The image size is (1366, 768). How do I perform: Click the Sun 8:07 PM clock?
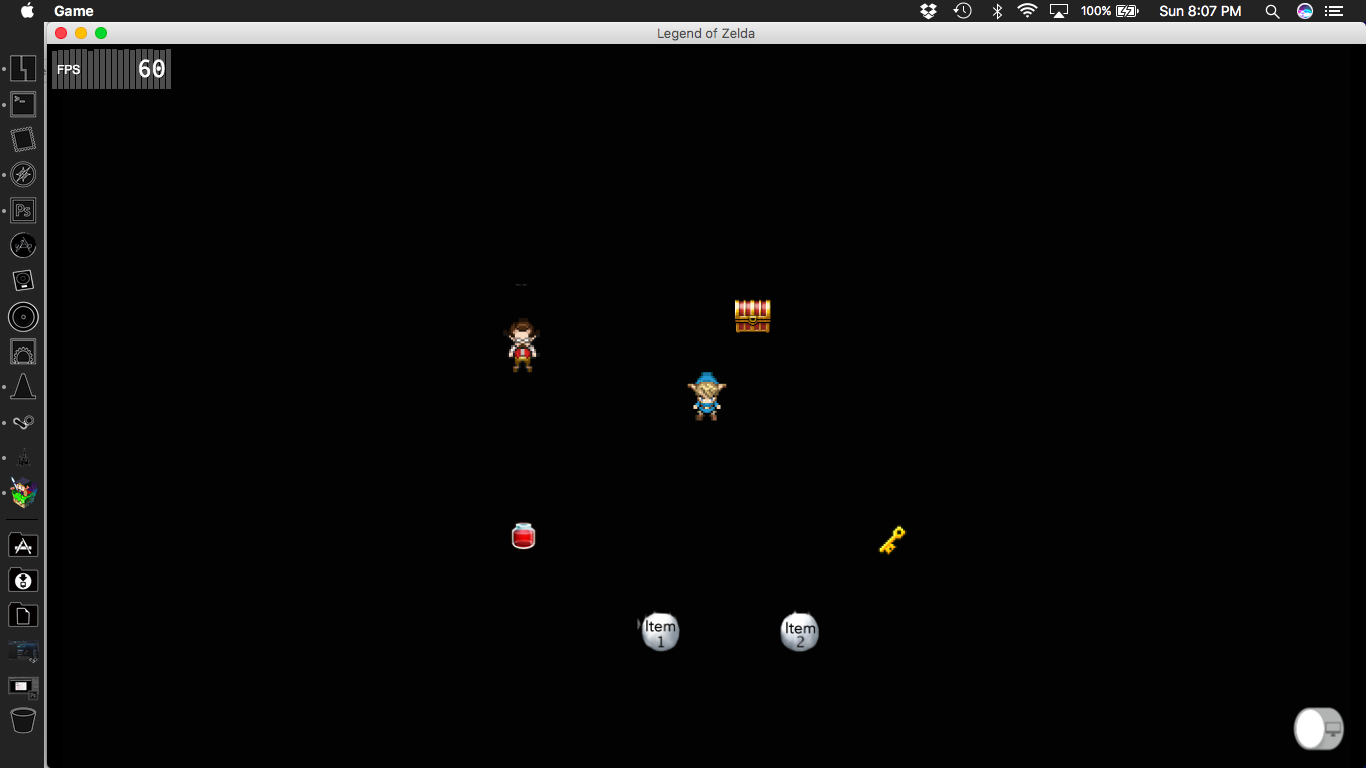point(1200,11)
